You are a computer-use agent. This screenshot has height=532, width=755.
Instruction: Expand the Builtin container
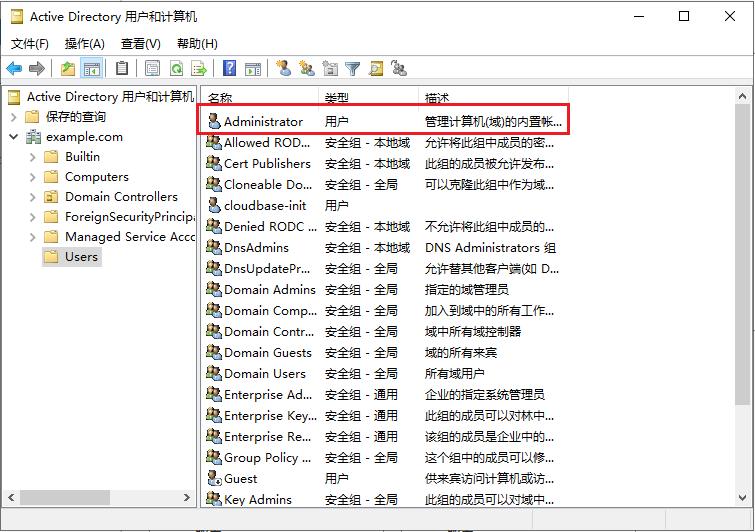point(32,157)
